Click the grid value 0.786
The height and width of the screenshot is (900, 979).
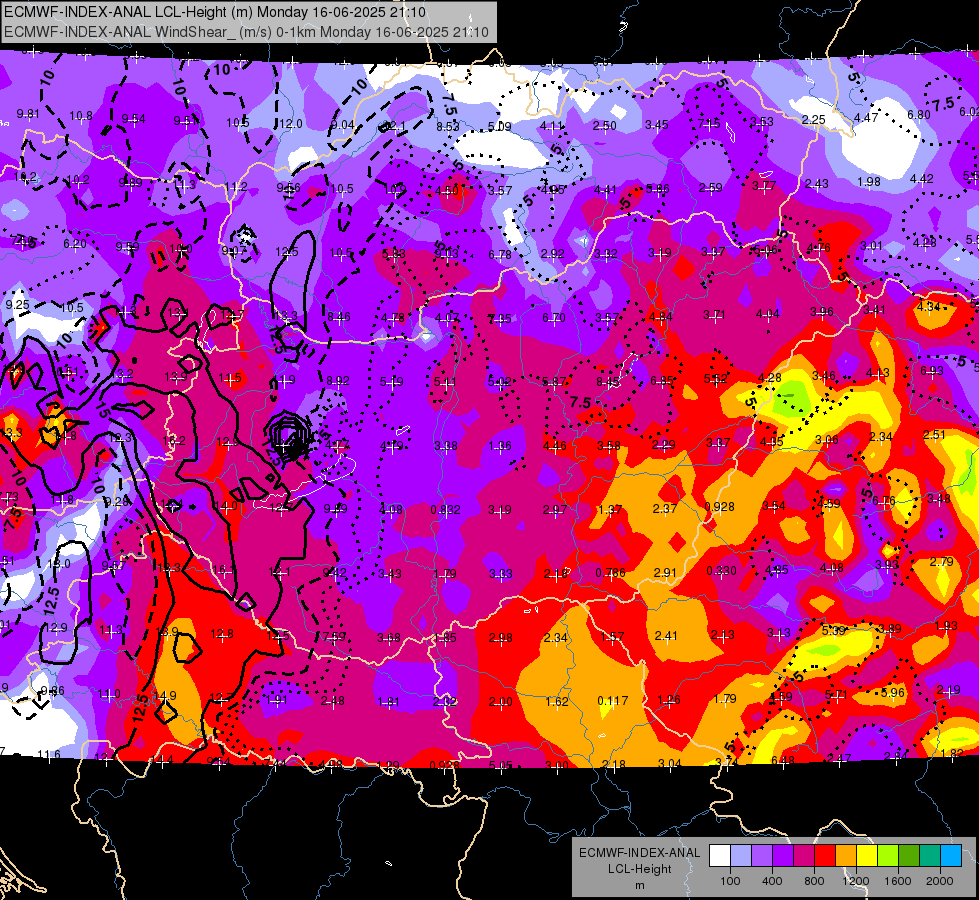(x=610, y=573)
